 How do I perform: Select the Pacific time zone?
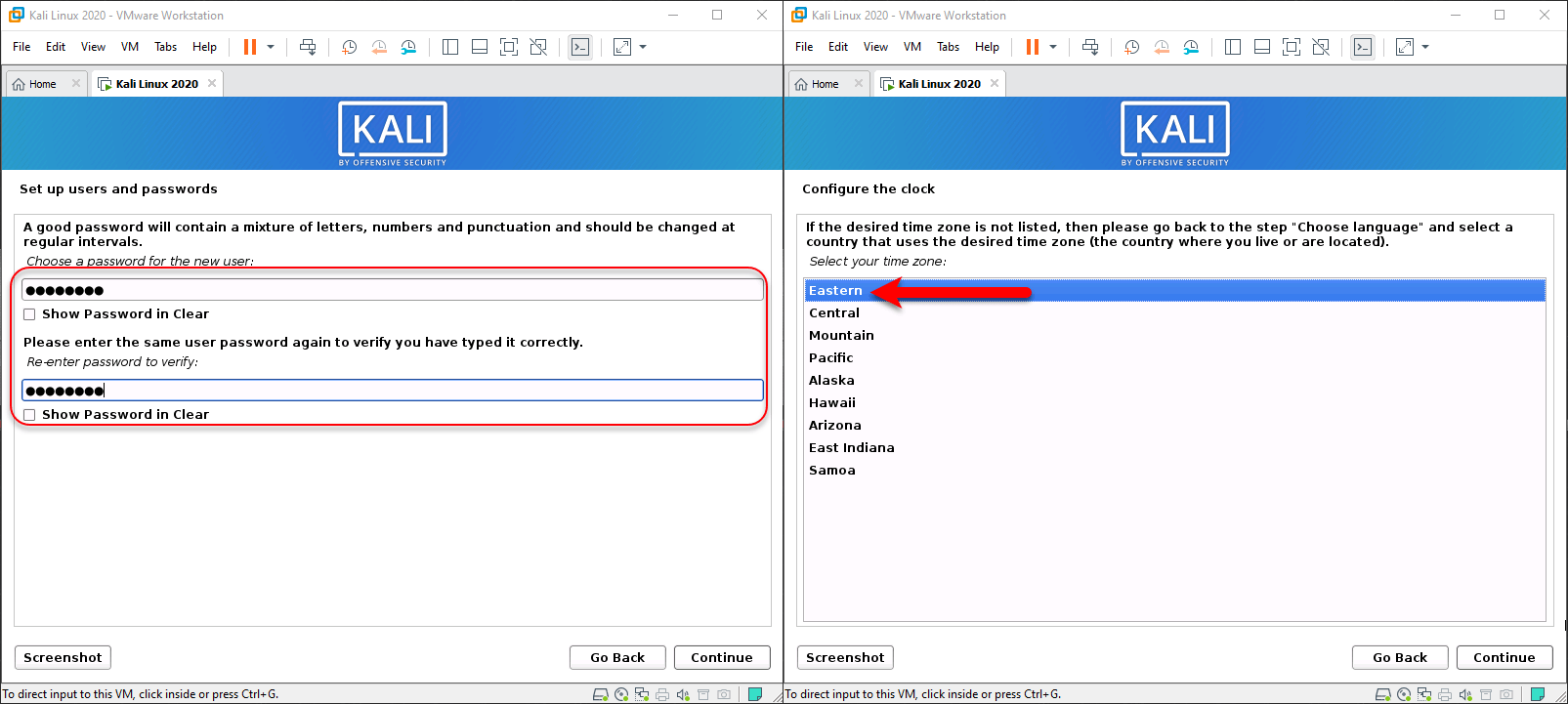click(1174, 357)
